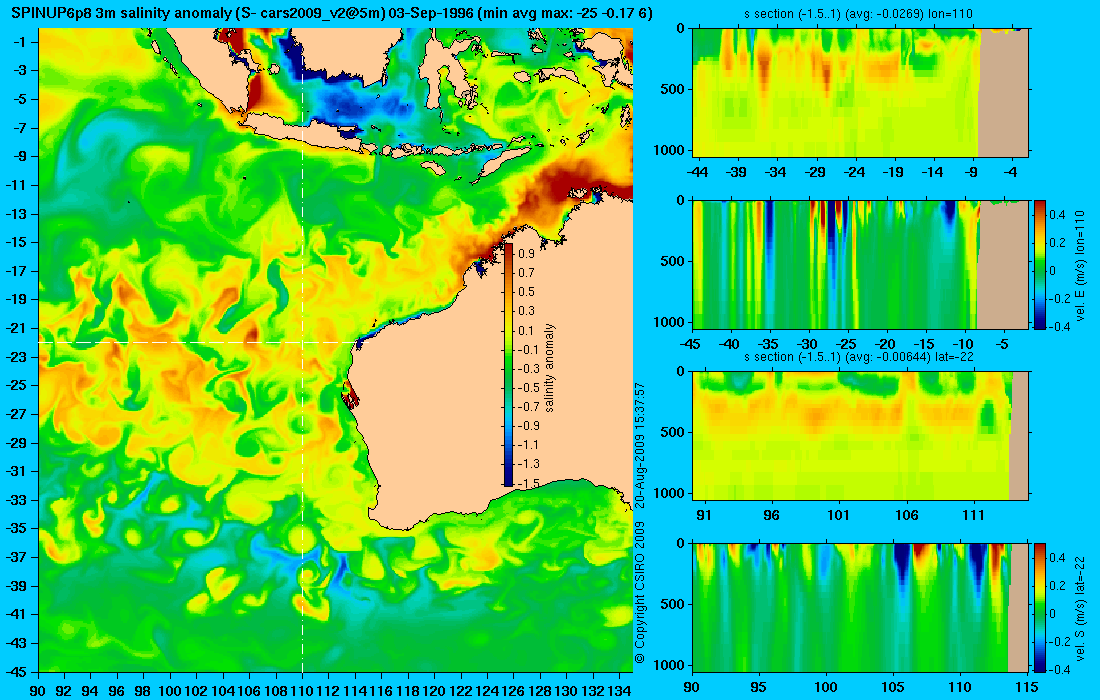Viewport: 1100px width, 700px height.
Task: Click longitude tick 94 on main map
Action: [x=90, y=691]
